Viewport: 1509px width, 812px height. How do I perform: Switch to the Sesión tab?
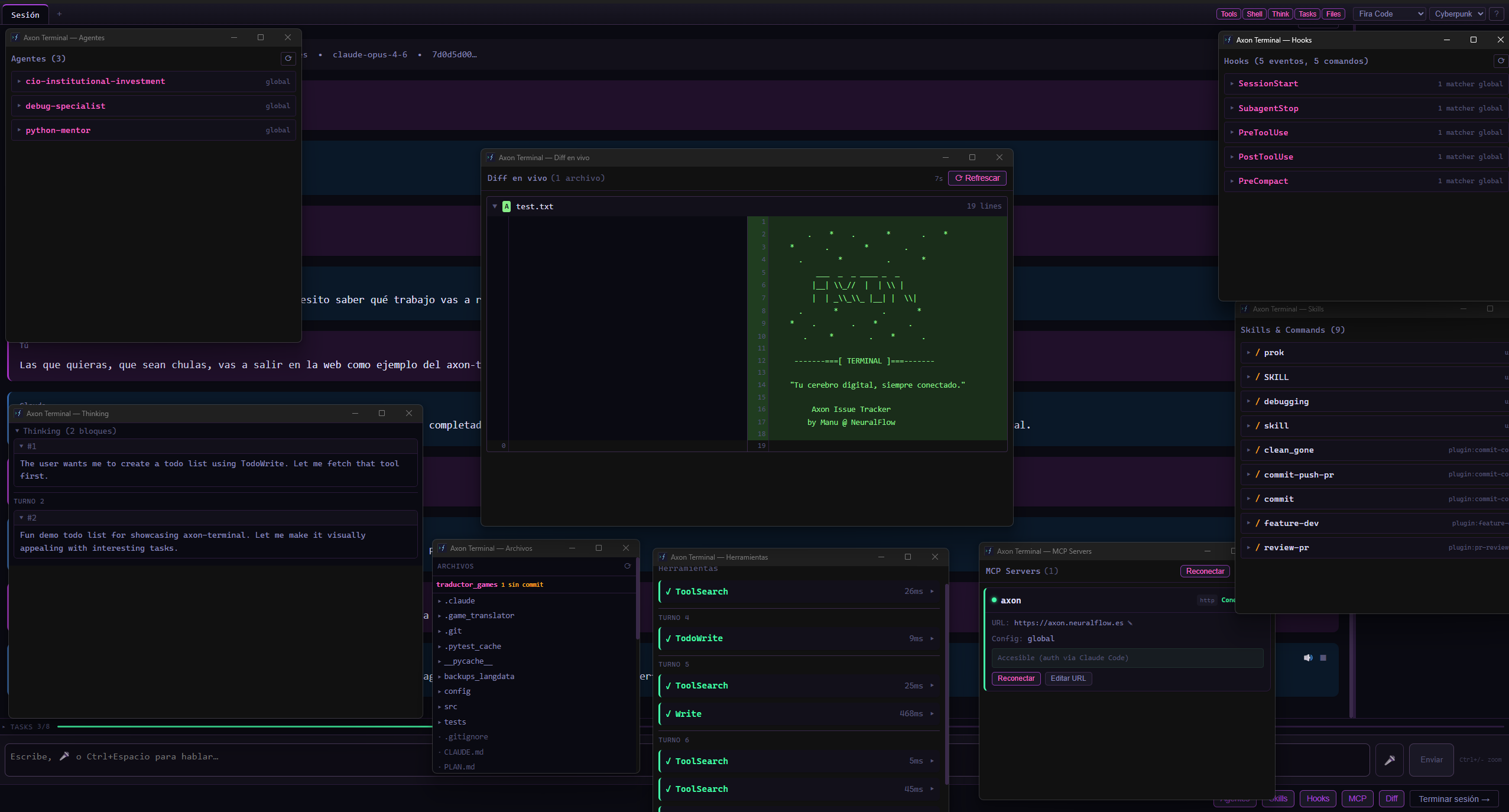pos(25,14)
